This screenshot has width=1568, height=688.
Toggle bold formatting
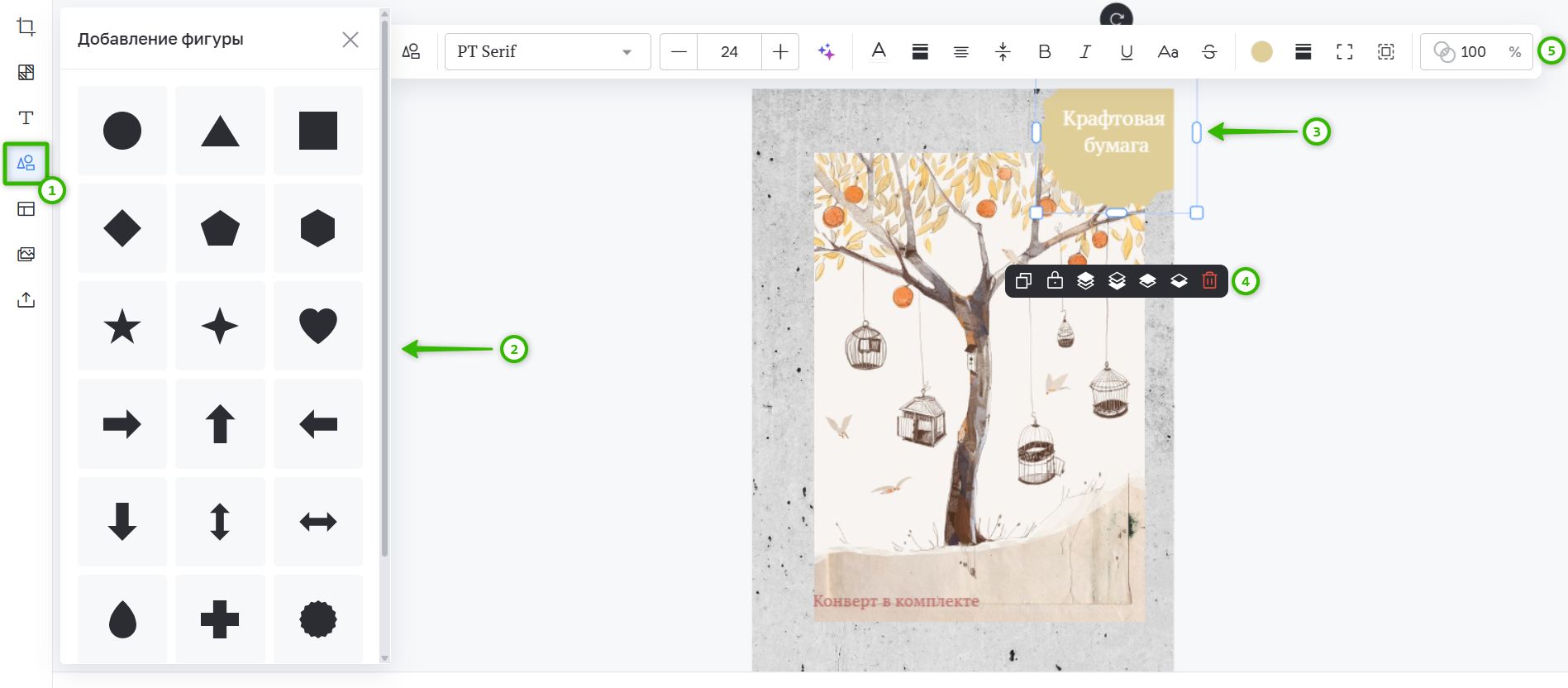click(x=1045, y=52)
